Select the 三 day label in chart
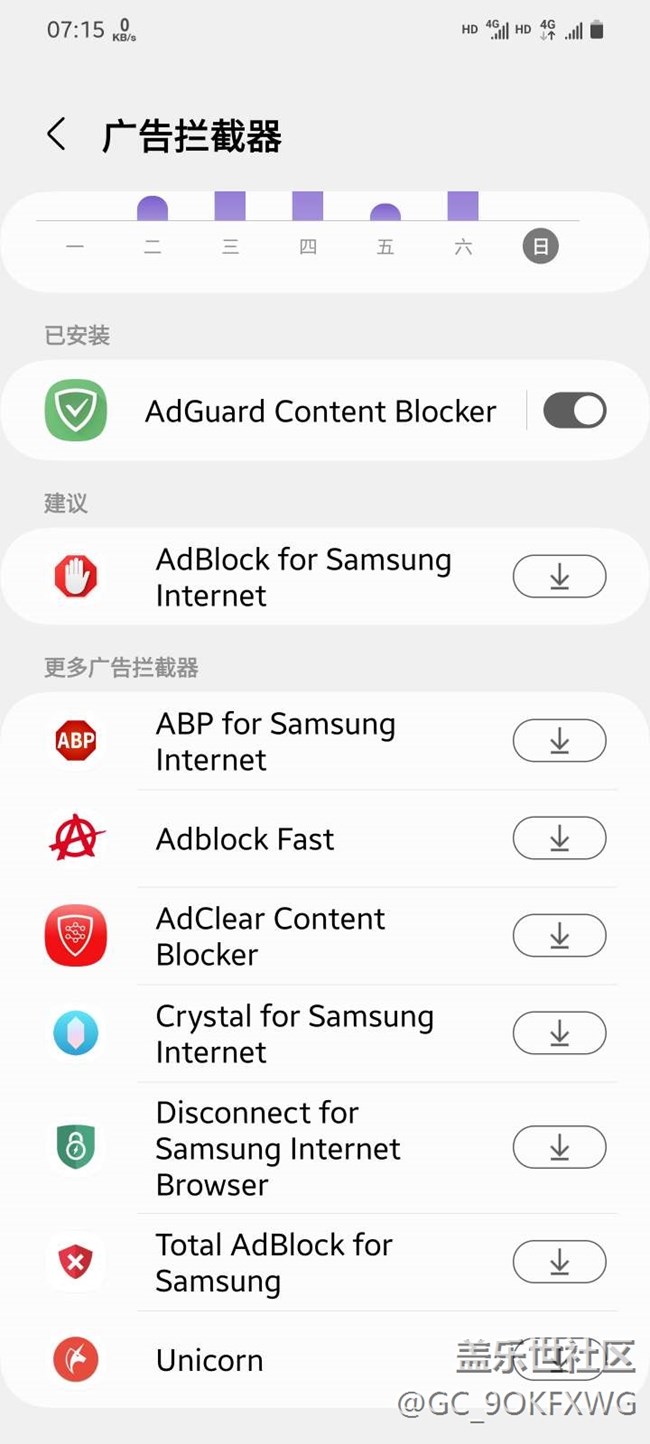Viewport: 650px width, 1444px height. [230, 247]
